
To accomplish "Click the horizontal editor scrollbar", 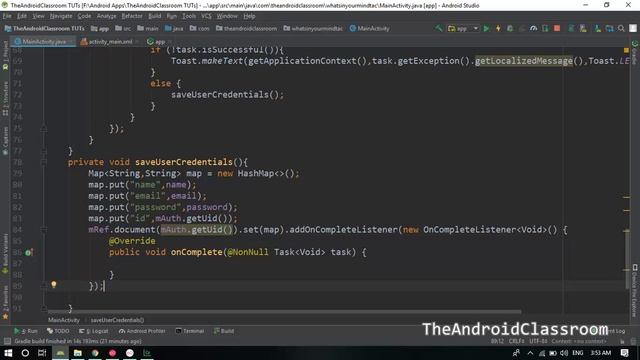I will tap(284, 312).
